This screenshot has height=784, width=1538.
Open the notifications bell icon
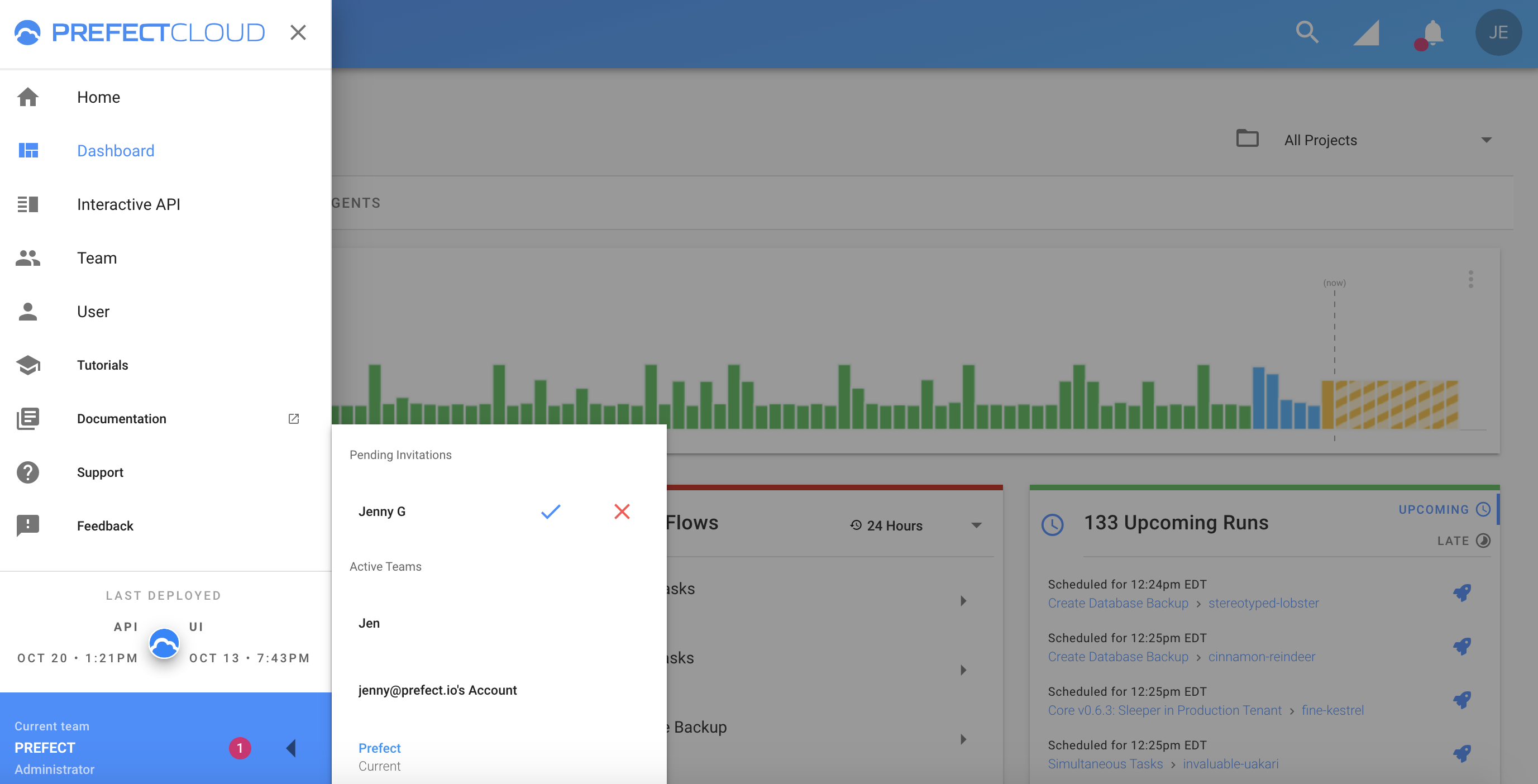tap(1432, 33)
